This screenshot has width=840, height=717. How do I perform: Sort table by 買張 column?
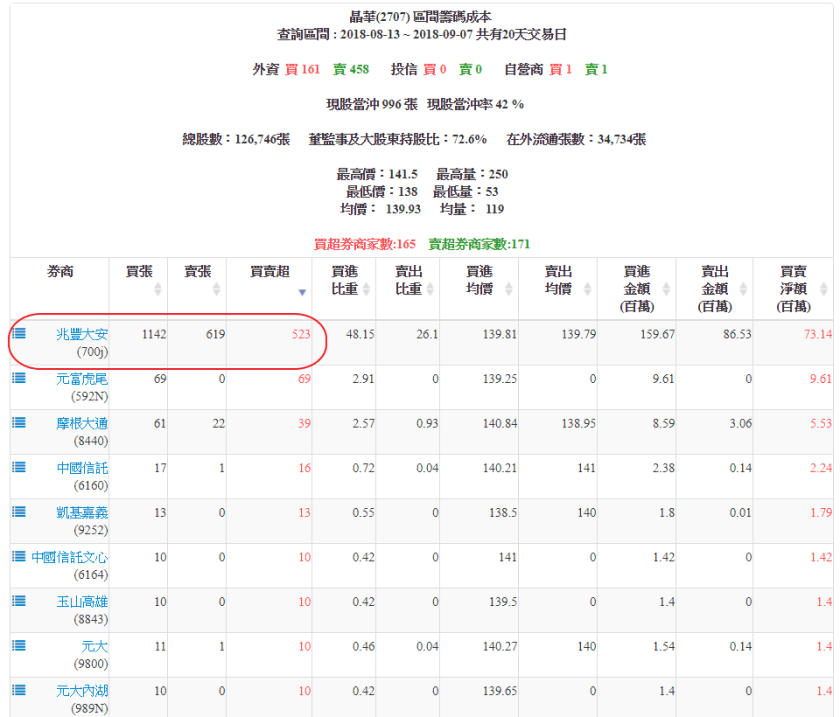pos(139,280)
